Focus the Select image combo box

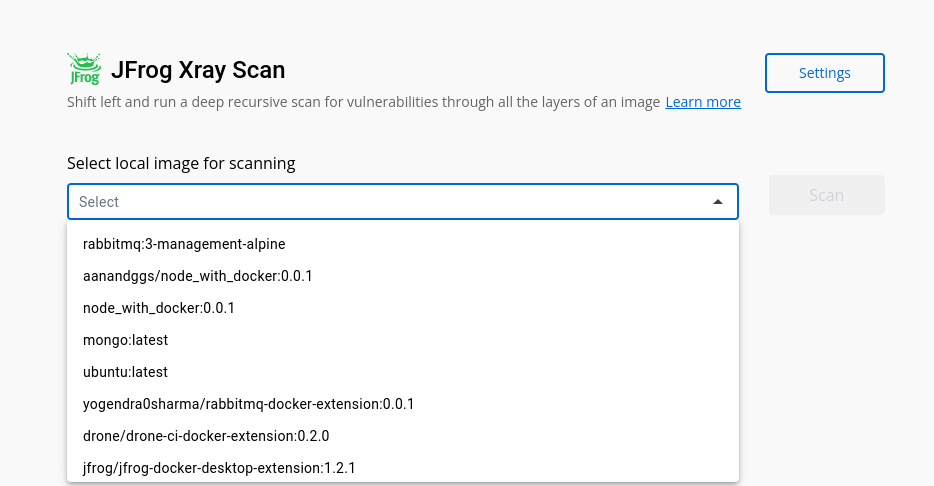coord(403,202)
